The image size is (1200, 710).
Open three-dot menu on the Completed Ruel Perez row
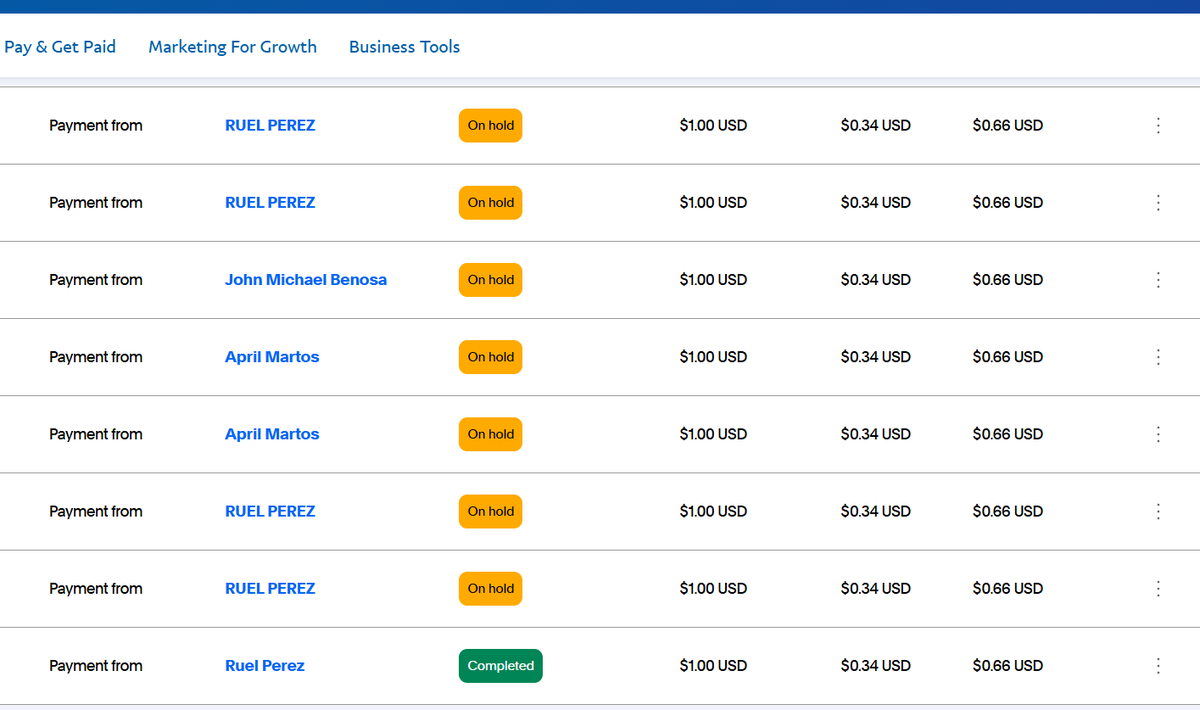pos(1158,666)
